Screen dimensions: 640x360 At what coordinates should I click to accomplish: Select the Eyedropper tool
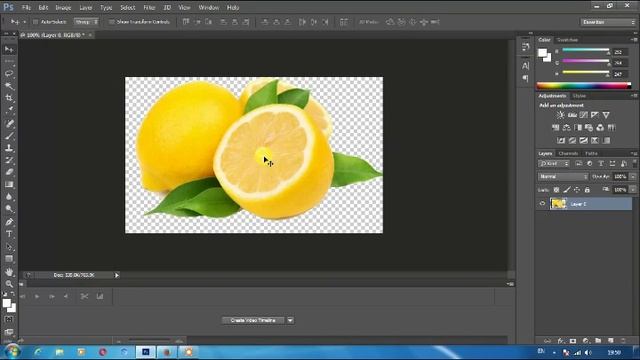pyautogui.click(x=9, y=110)
